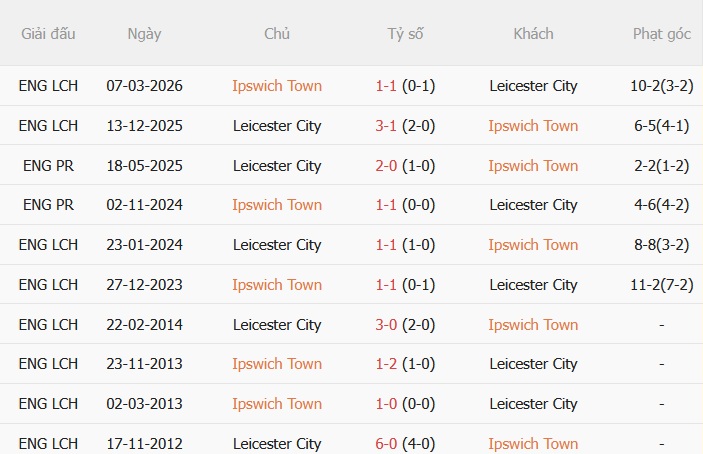The width and height of the screenshot is (703, 454).
Task: Select the Giải đấu column header
Action: click(48, 34)
